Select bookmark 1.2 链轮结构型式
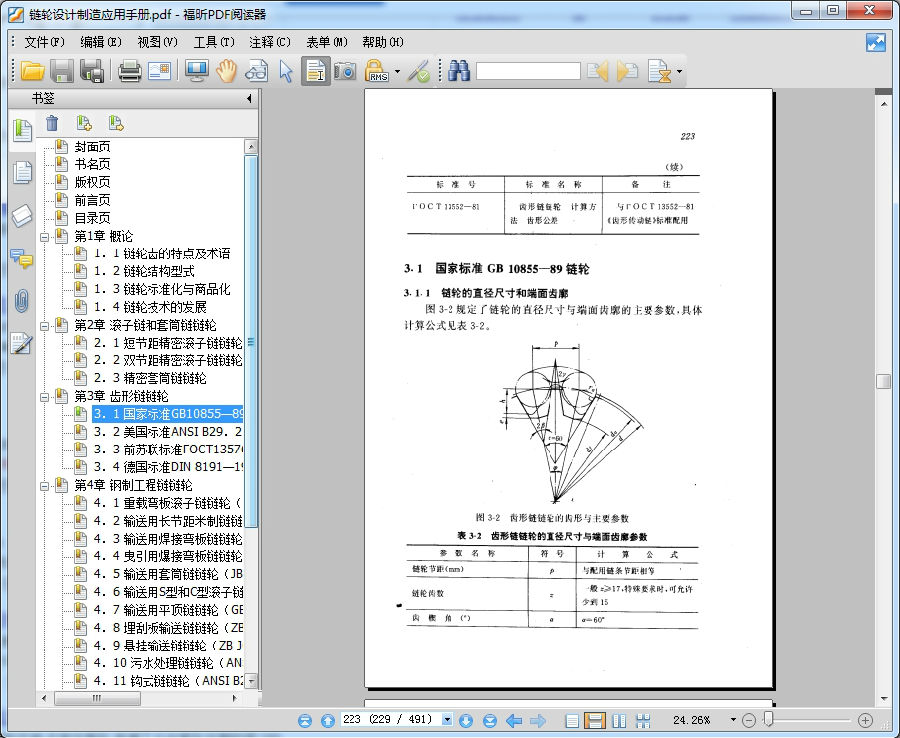 point(144,271)
